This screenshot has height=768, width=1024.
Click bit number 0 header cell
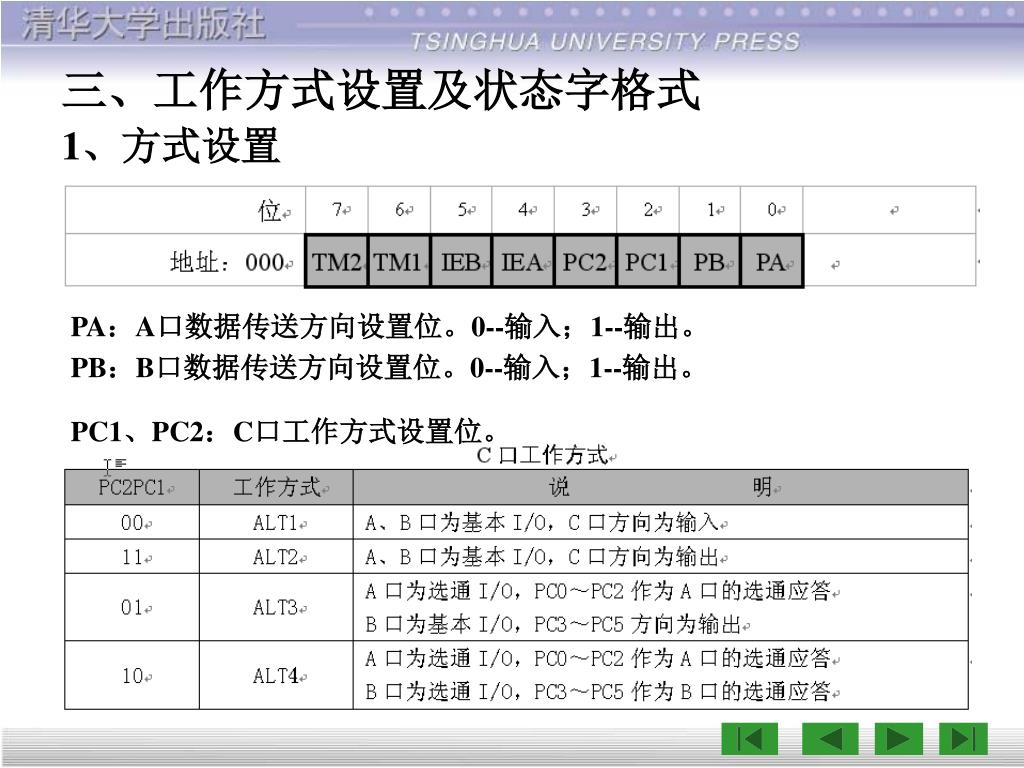(772, 210)
